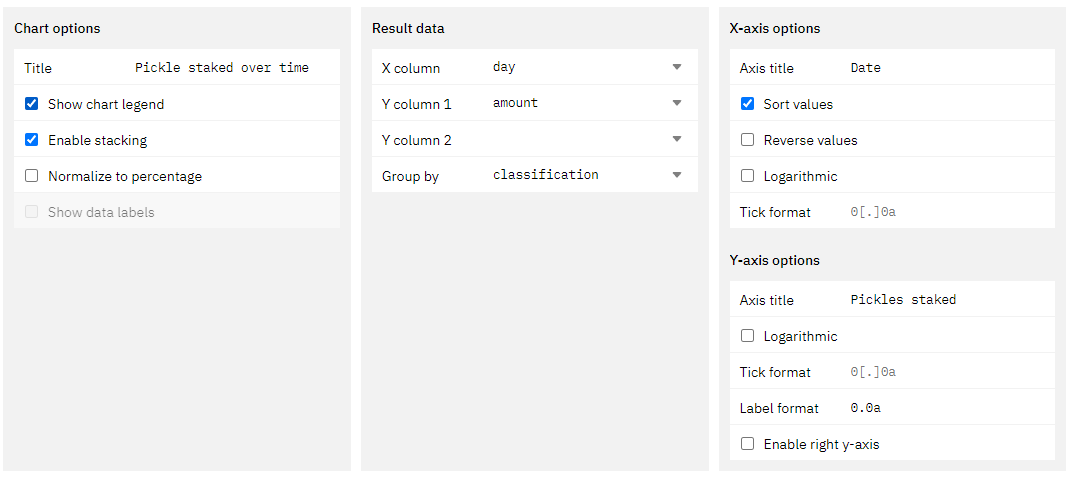Edit the Y-axis title 'Pickles staked'
The image size is (1071, 478).
(x=947, y=300)
